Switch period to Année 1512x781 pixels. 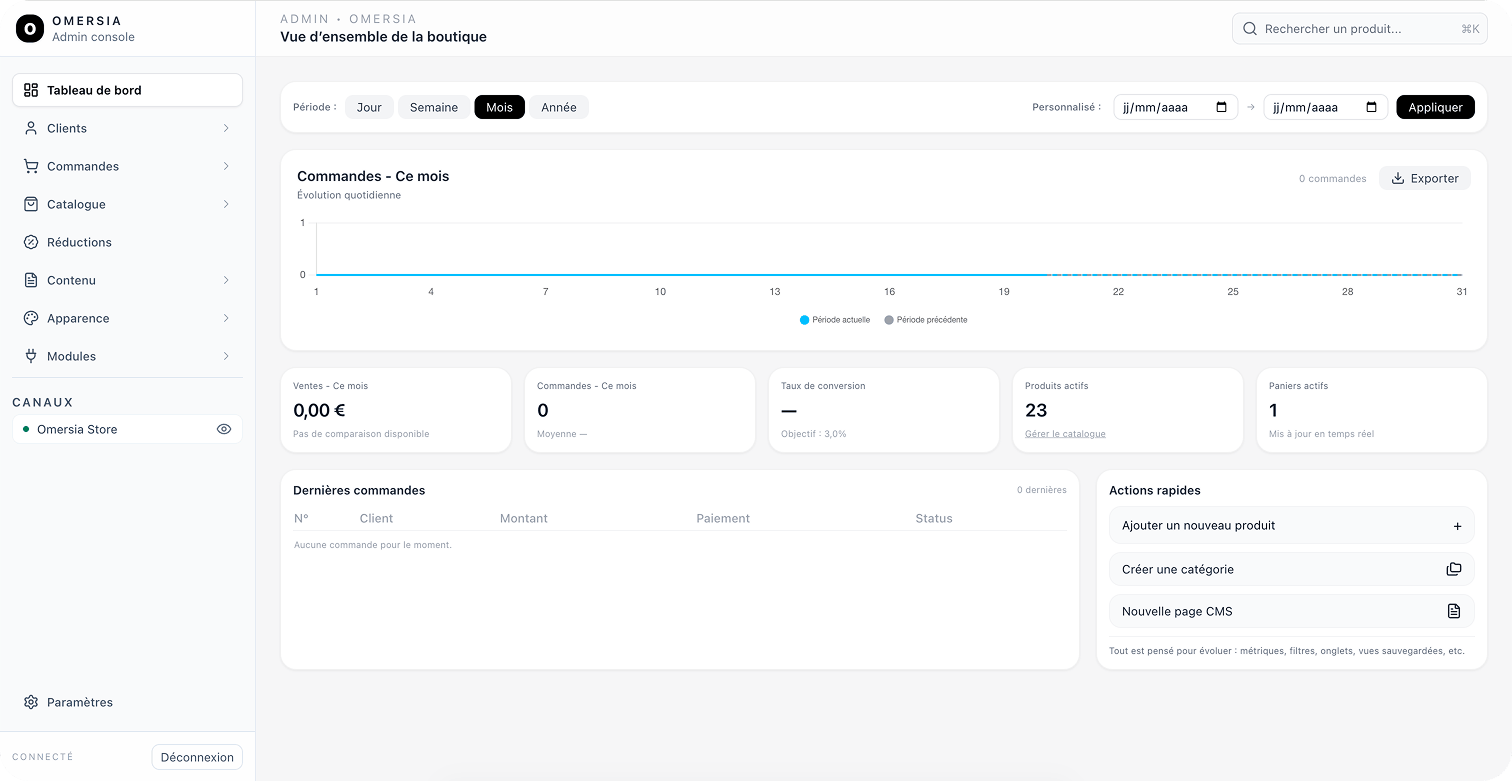(x=558, y=107)
